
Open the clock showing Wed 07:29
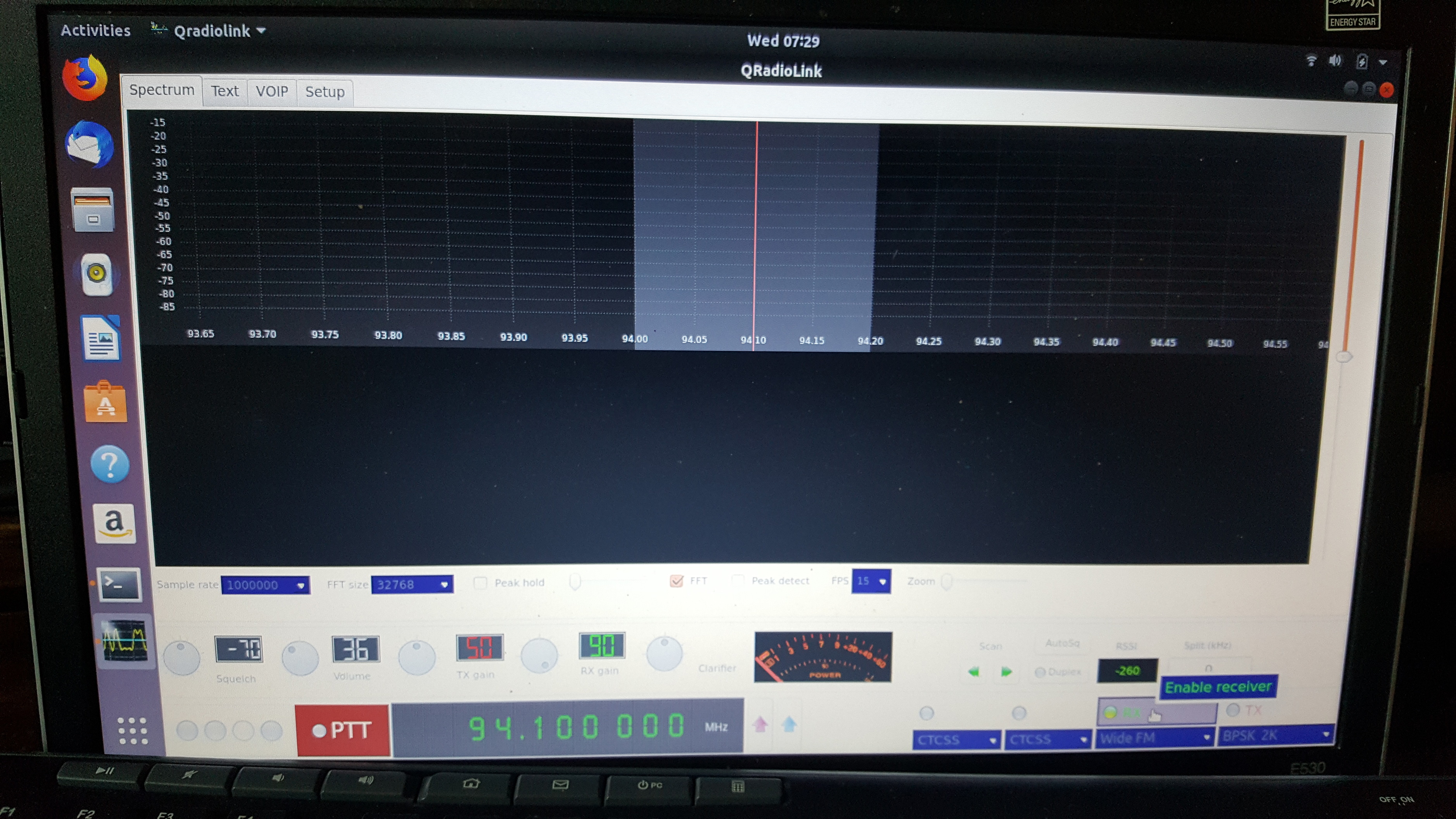[x=783, y=41]
